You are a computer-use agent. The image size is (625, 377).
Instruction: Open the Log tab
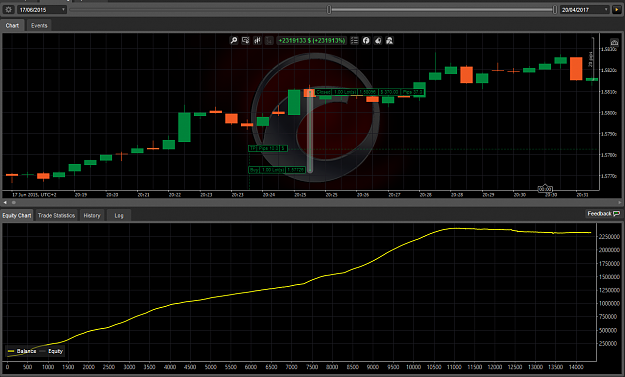click(x=119, y=216)
